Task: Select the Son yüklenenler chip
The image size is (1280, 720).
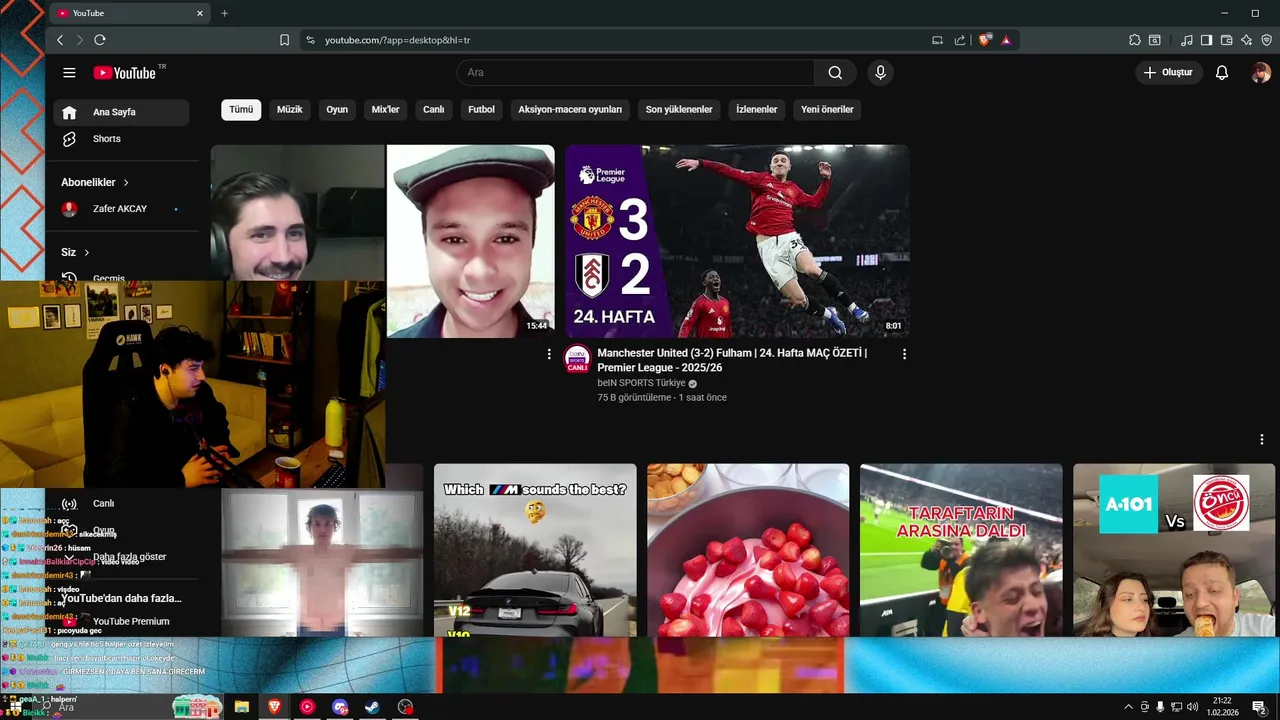Action: click(x=679, y=109)
